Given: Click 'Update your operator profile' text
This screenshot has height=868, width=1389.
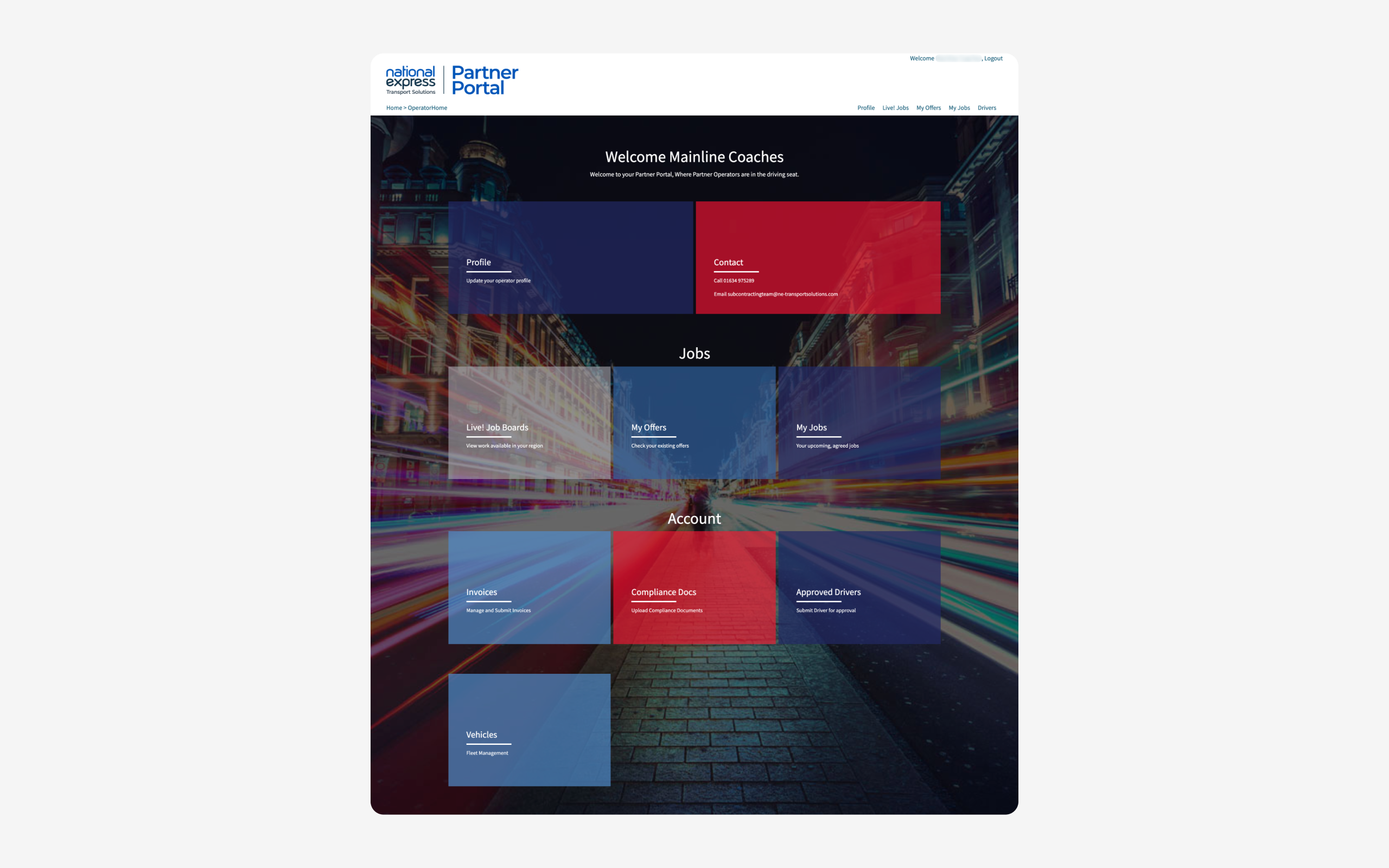Looking at the screenshot, I should 498,280.
